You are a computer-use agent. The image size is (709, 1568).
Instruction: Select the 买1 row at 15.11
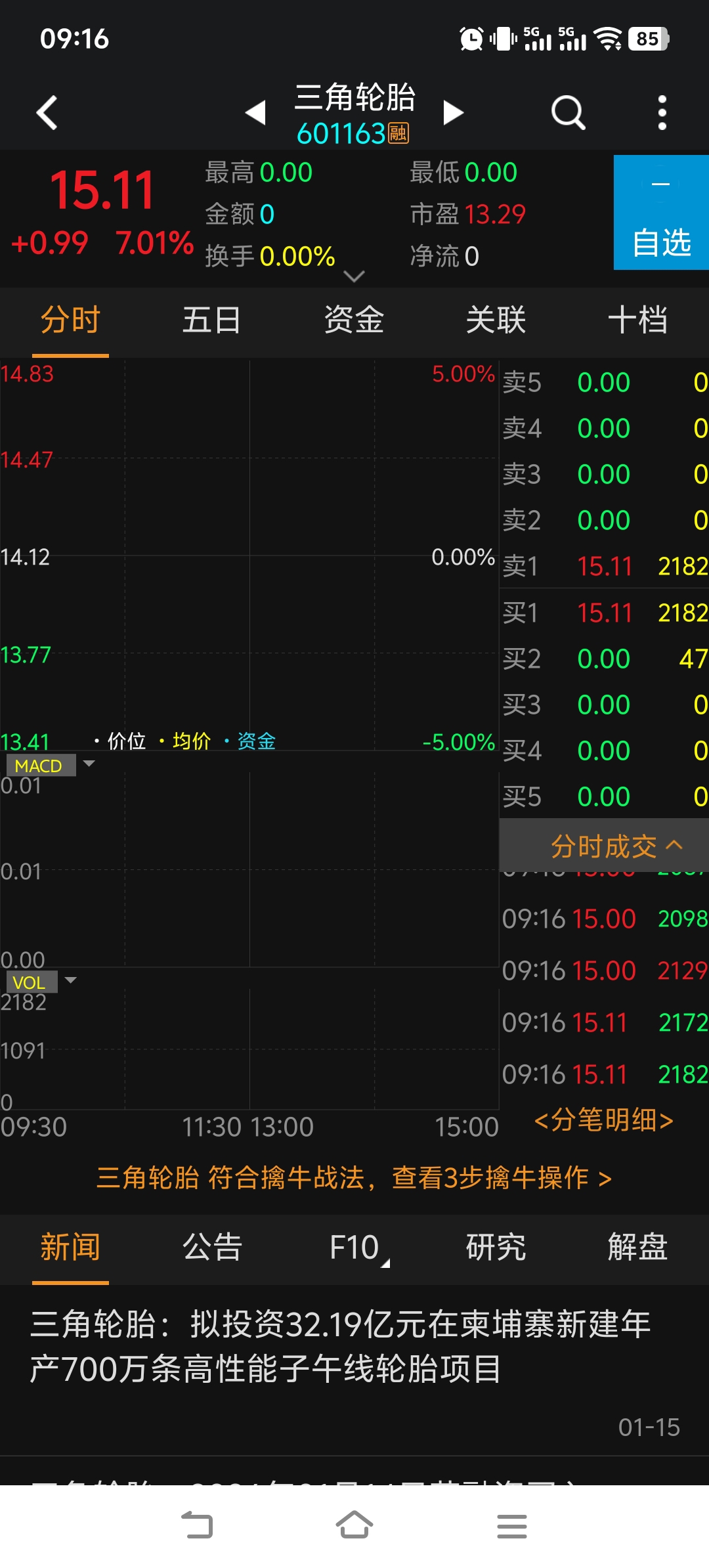pos(605,613)
